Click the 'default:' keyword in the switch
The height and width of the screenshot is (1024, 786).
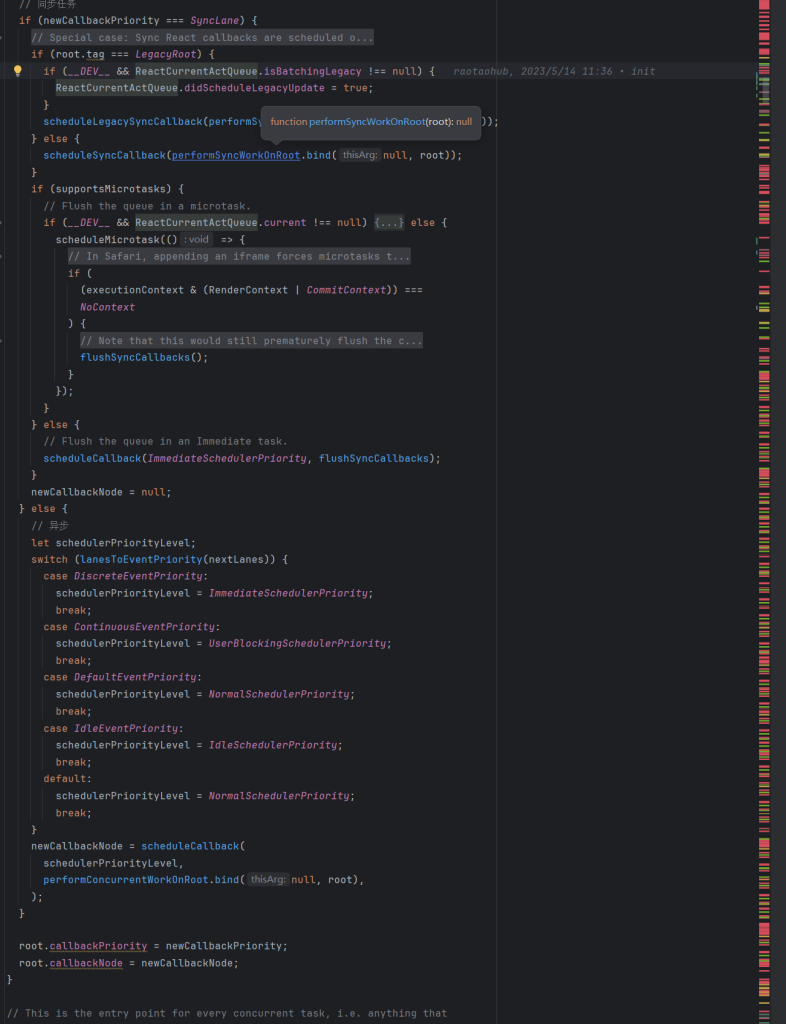[65, 778]
